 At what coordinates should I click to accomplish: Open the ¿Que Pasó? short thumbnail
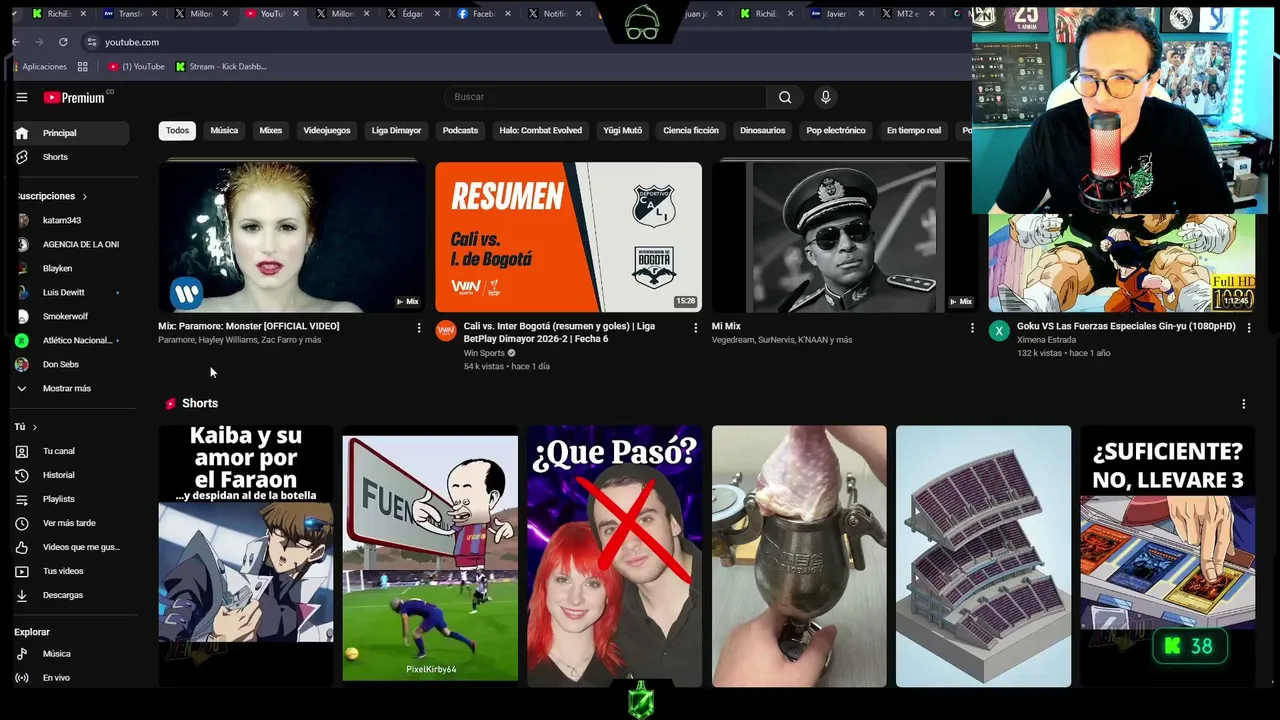pos(614,556)
